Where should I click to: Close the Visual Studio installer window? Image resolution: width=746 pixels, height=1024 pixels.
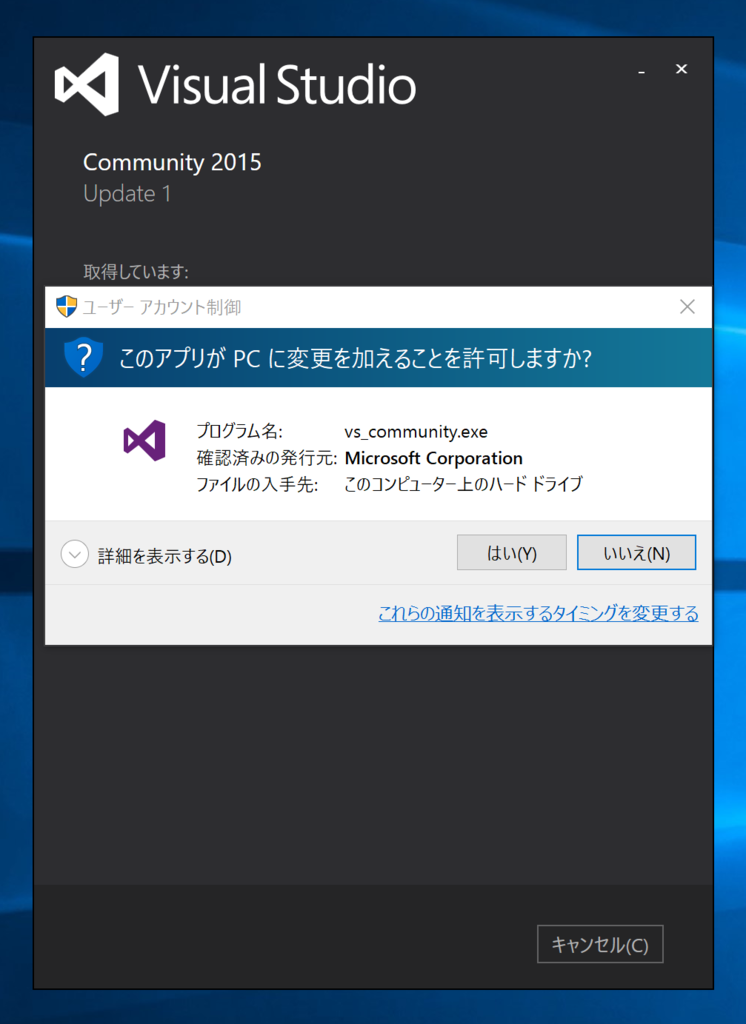coord(681,69)
